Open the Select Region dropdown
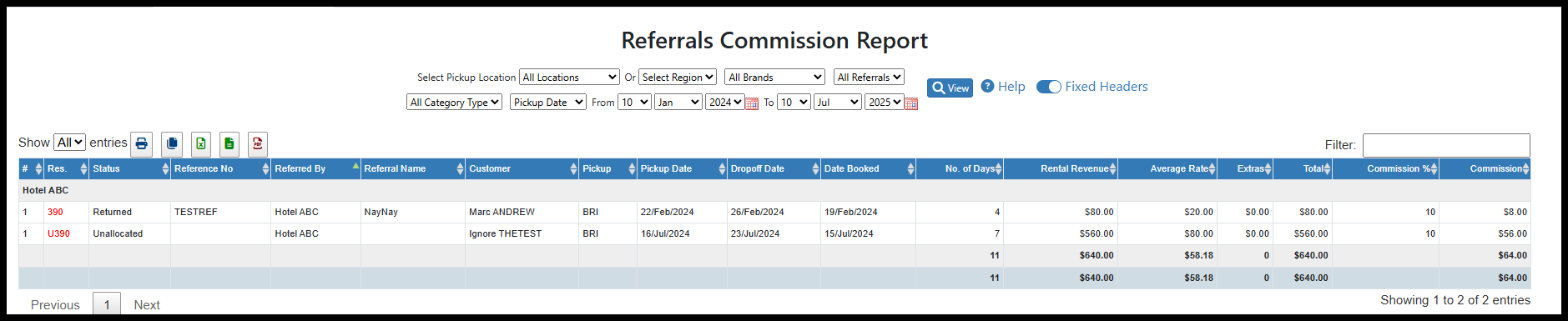The width and height of the screenshot is (1568, 321). point(678,77)
